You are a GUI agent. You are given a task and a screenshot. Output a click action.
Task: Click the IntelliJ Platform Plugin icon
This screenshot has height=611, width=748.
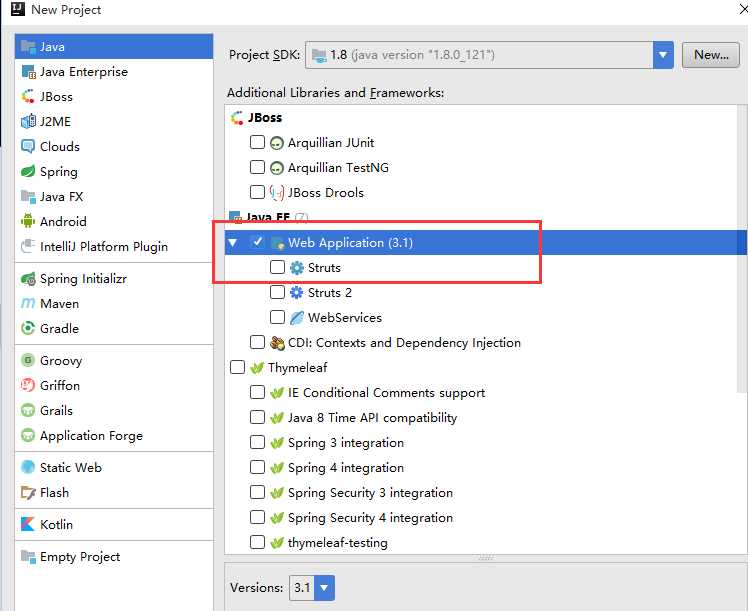(x=28, y=246)
